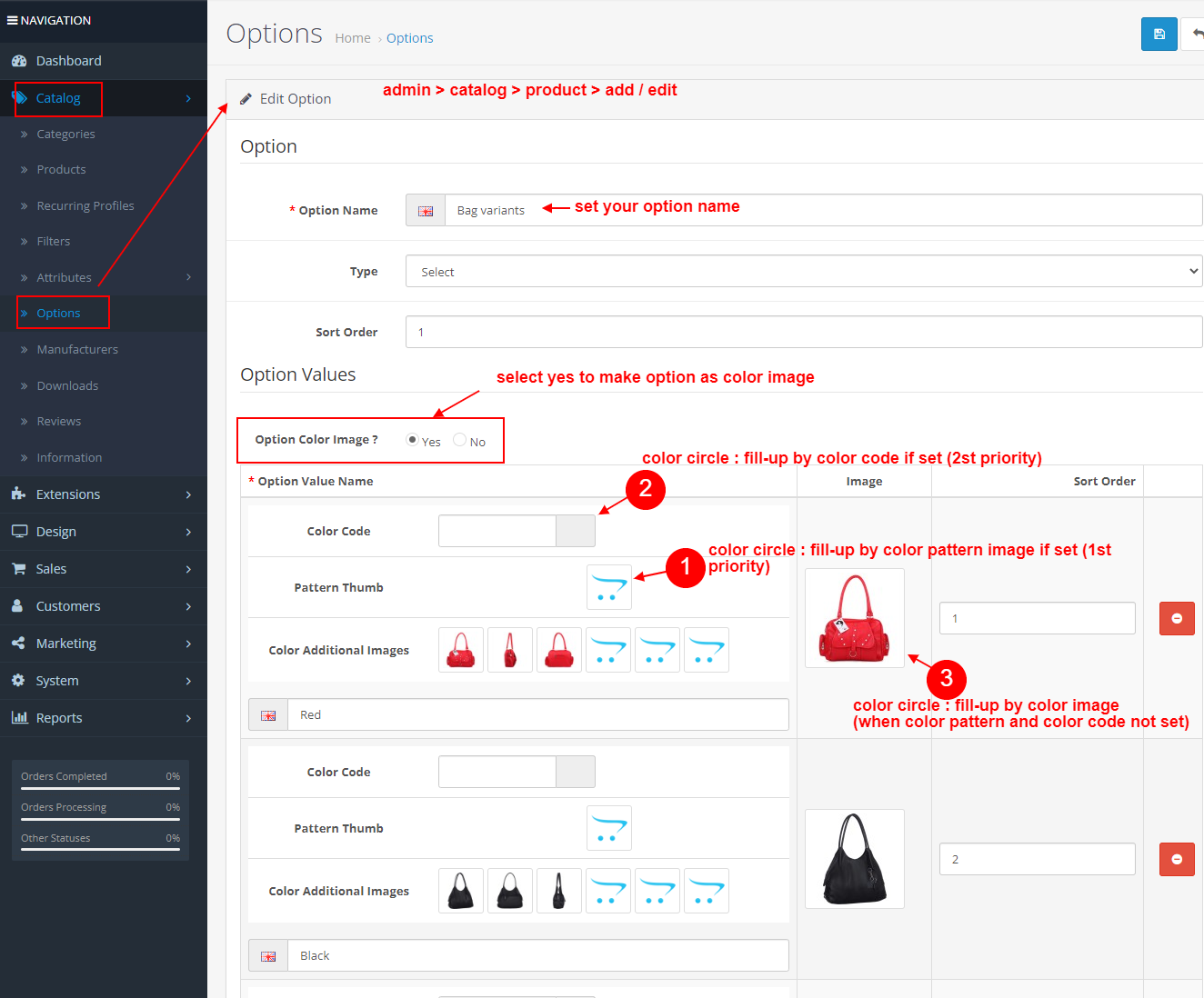Click the Home breadcrumb link
The image size is (1204, 998).
coord(352,38)
